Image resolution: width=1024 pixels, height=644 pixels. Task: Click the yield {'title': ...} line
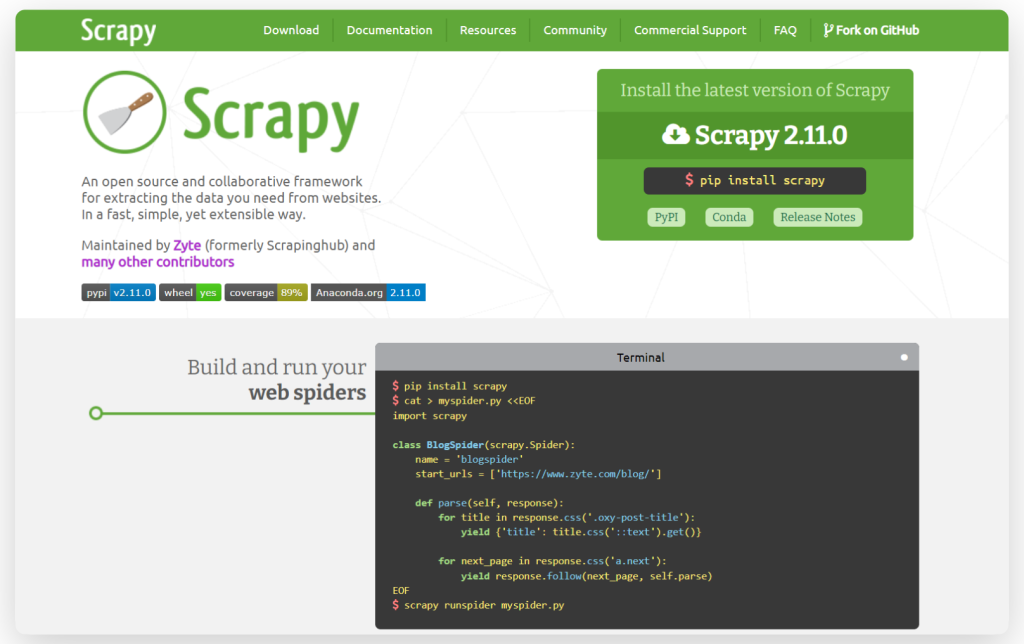pos(581,532)
